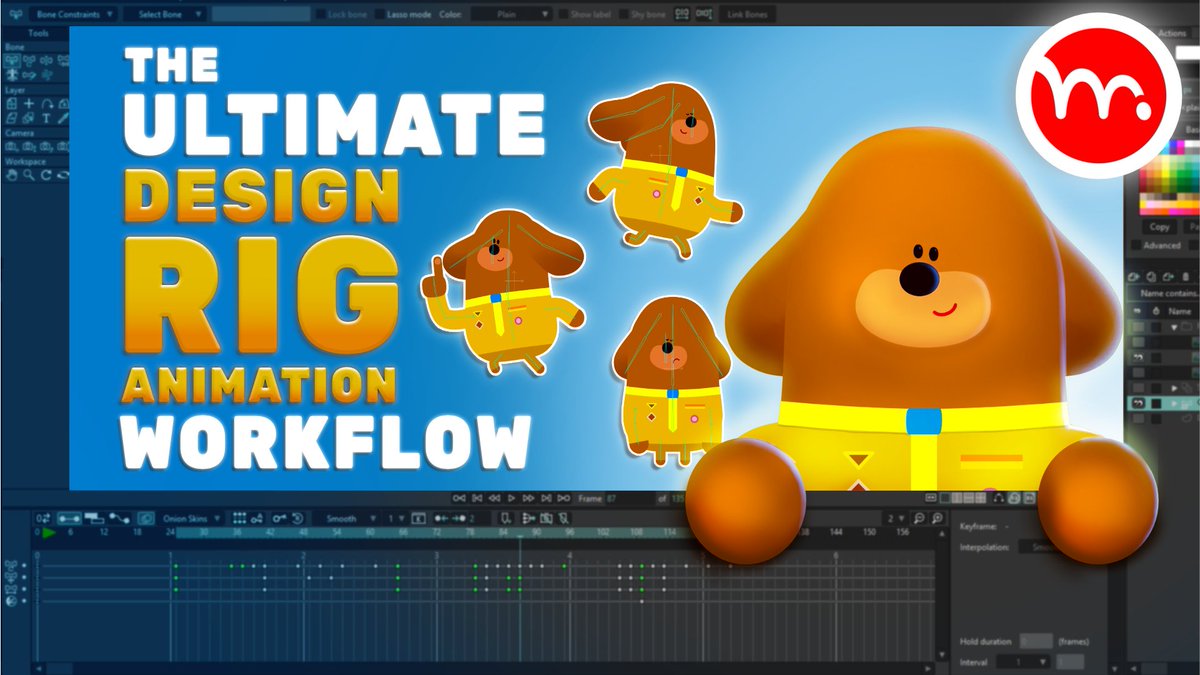Open the Actions tab
1200x675 pixels.
pos(1172,33)
